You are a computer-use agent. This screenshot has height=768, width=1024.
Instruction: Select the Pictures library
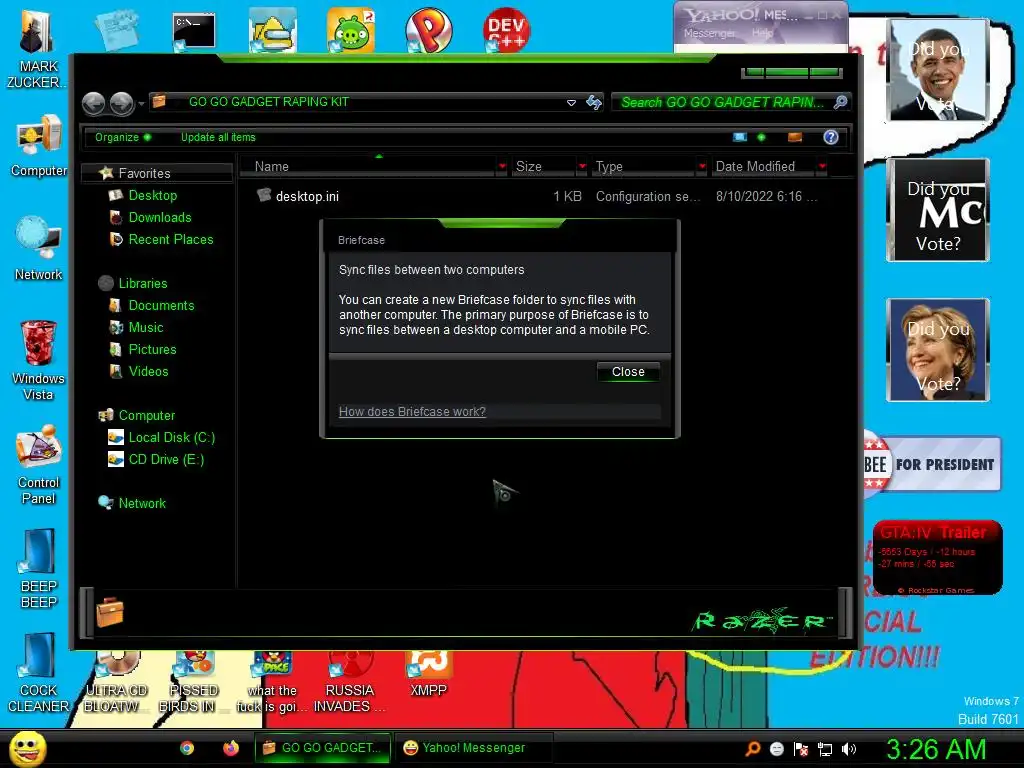(152, 349)
